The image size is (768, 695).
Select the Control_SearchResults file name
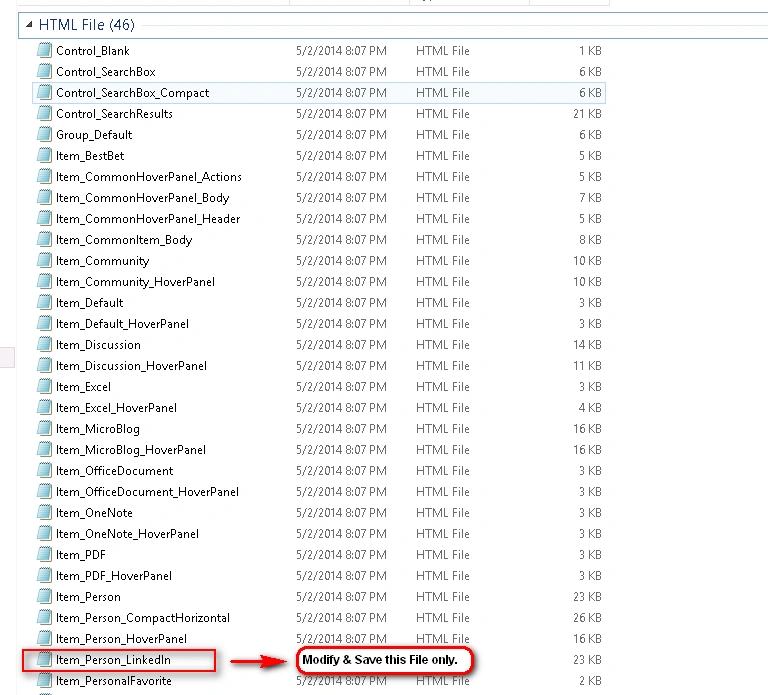click(x=114, y=114)
